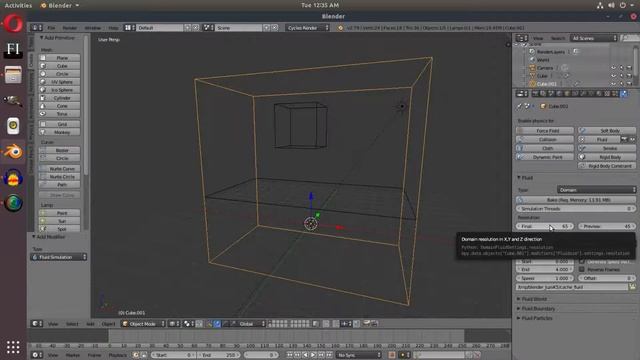This screenshot has height=360, width=640.
Task: Open viewport shading mode selector
Action: (x=175, y=324)
